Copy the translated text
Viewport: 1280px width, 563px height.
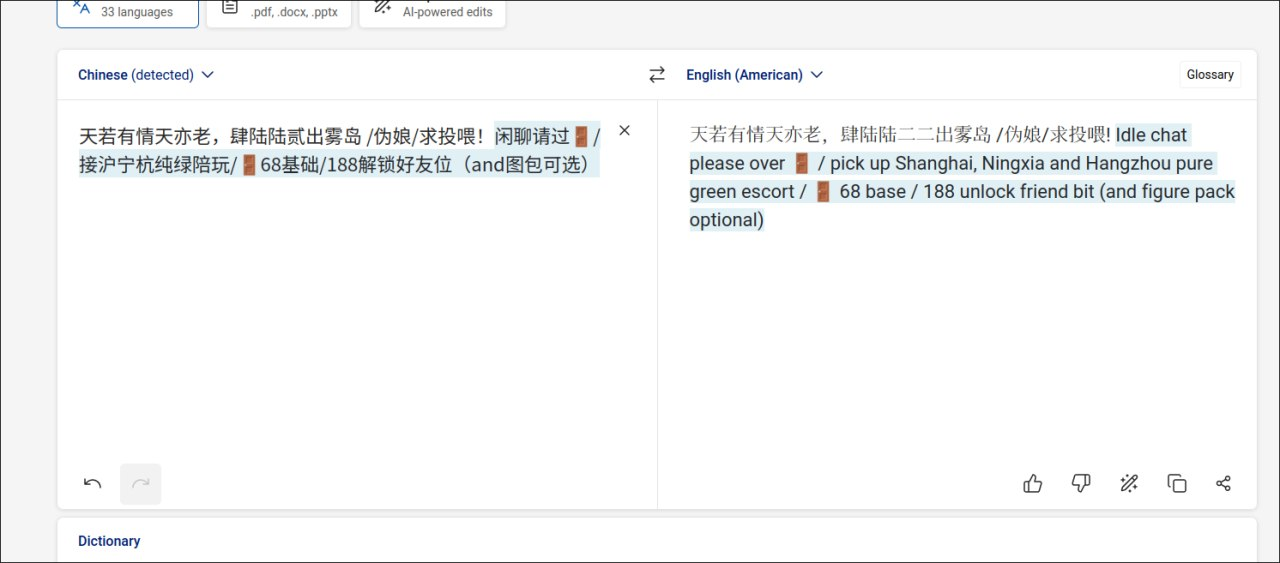(x=1177, y=484)
